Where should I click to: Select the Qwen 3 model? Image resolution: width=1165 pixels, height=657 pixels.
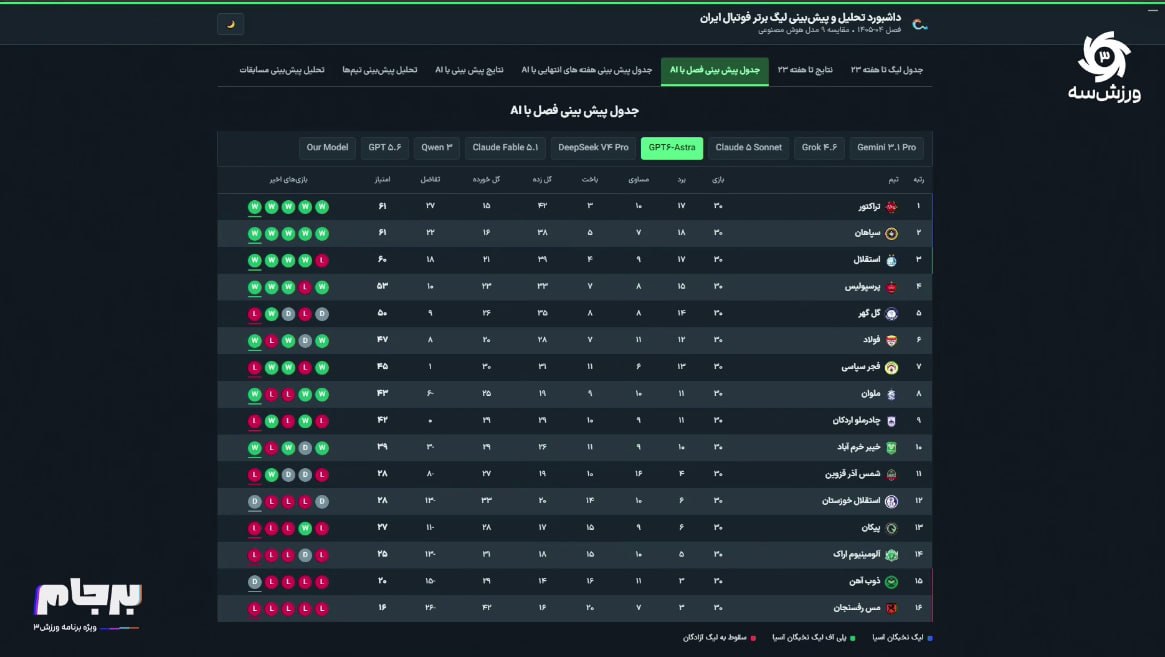coord(437,148)
